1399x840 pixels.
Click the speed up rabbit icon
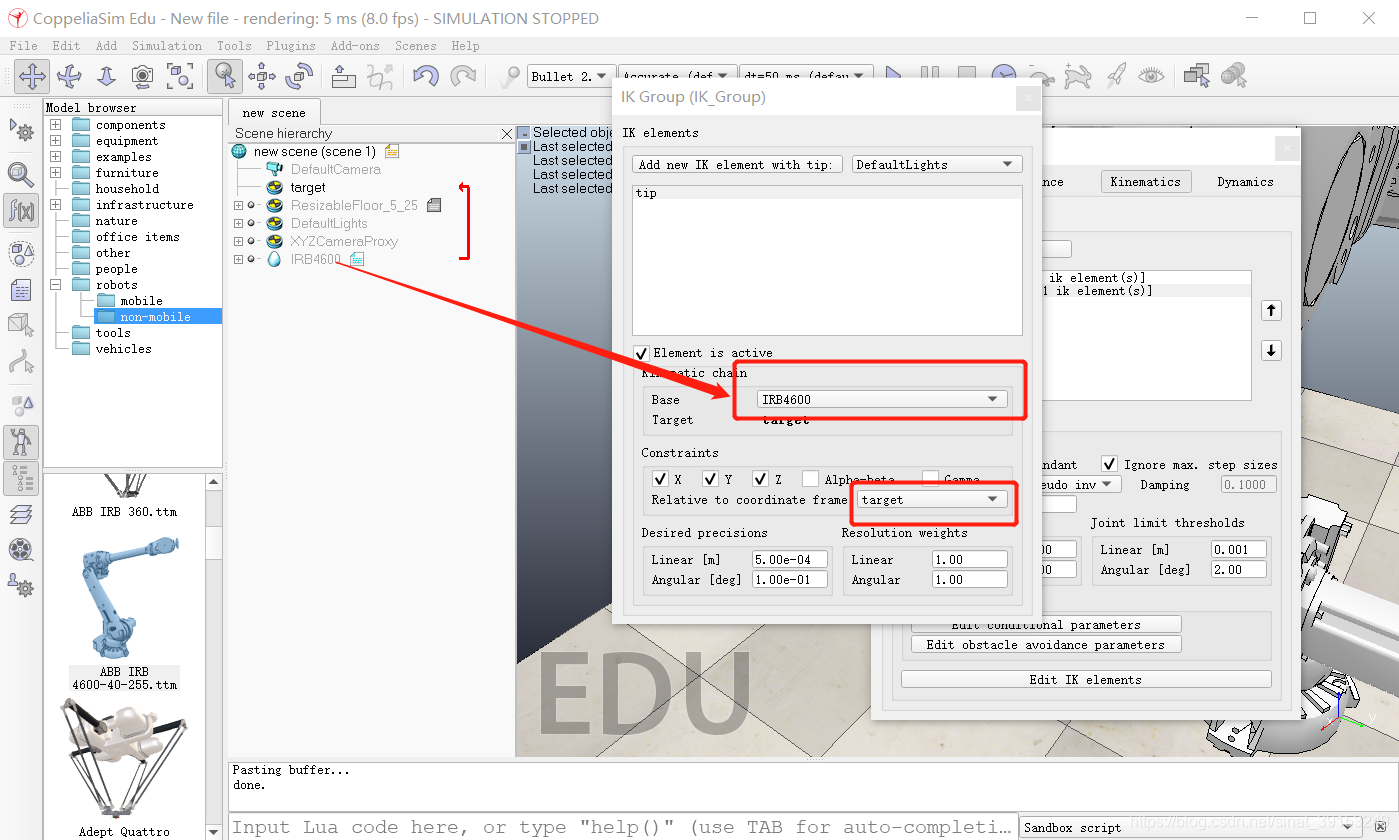(1077, 76)
